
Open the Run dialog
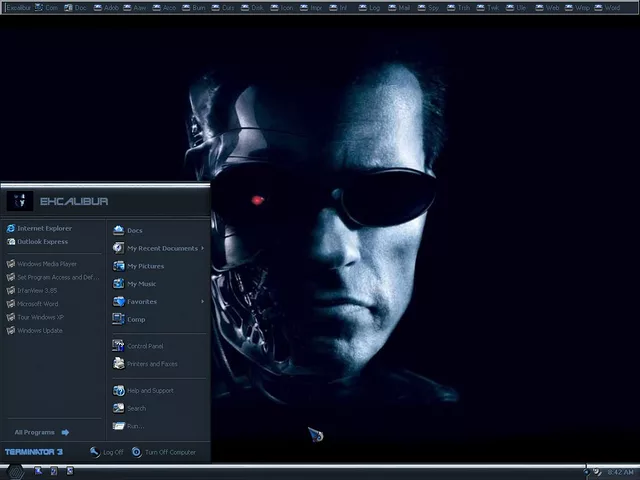tap(134, 426)
